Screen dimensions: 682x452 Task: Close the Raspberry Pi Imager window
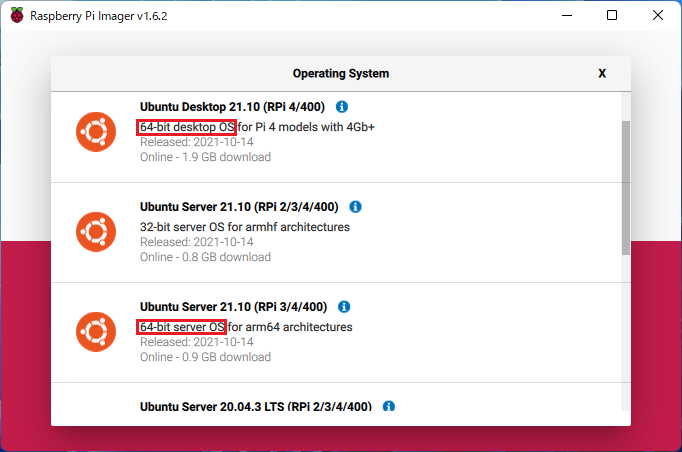(x=658, y=16)
